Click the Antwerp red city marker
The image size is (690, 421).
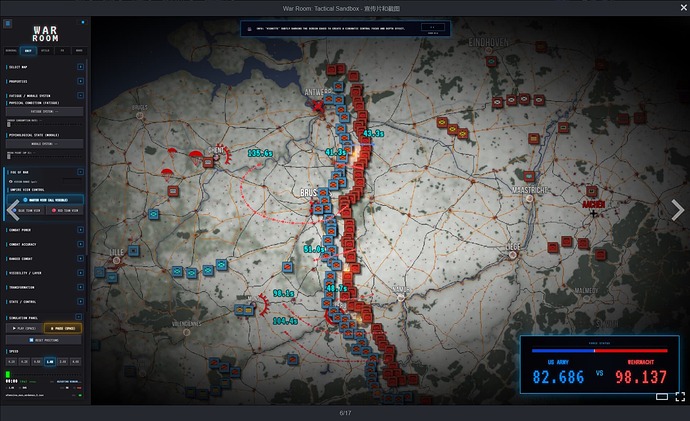[318, 106]
